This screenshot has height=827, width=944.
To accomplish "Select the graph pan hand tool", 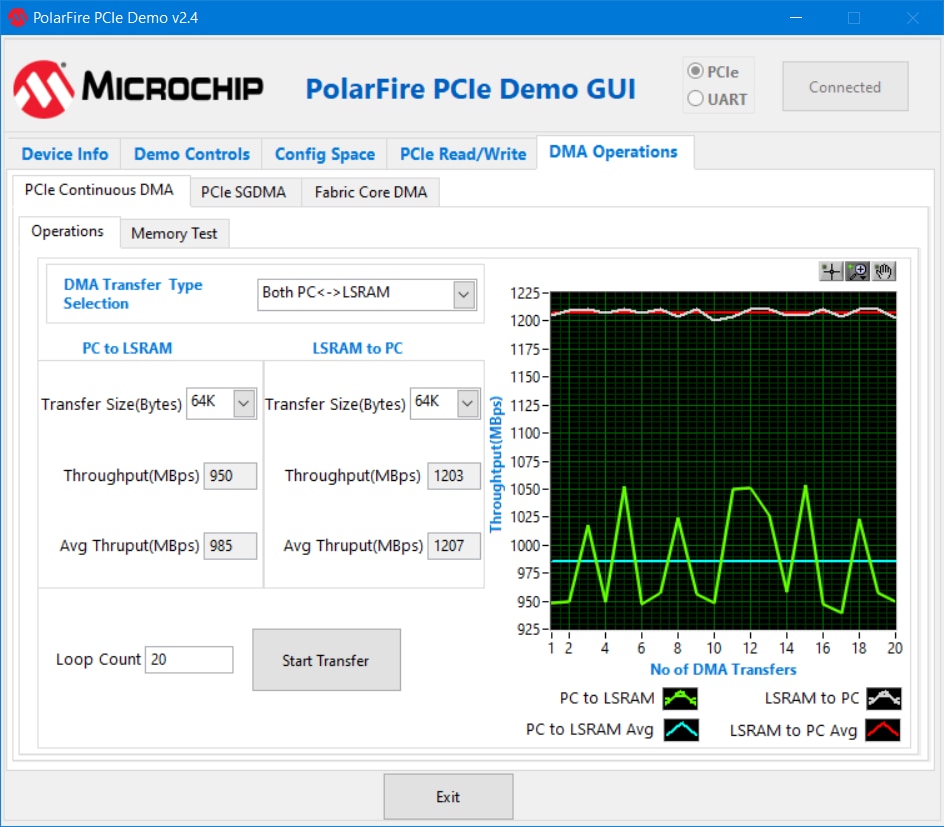I will pos(883,271).
